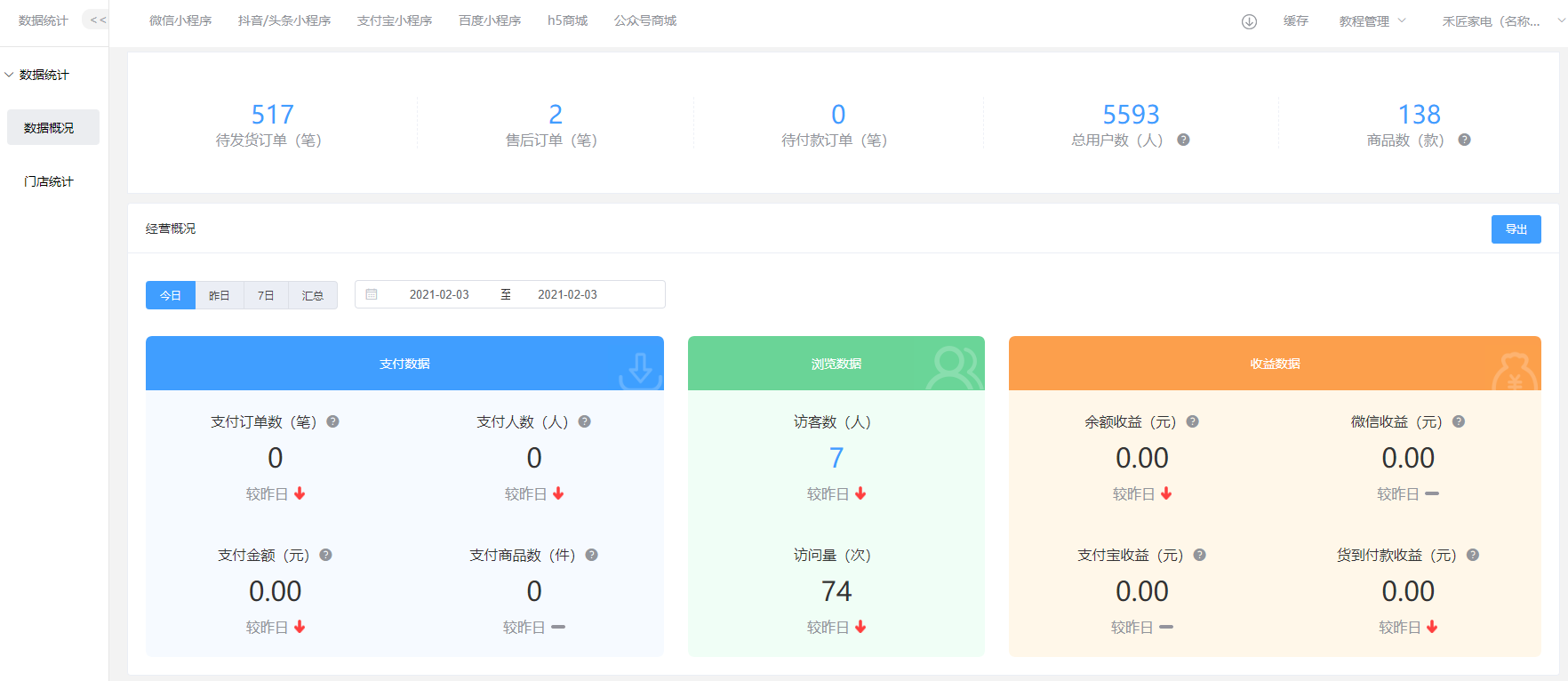Screen dimensions: 1568x681
Task: Collapse sidebar with the << button
Action: click(96, 20)
